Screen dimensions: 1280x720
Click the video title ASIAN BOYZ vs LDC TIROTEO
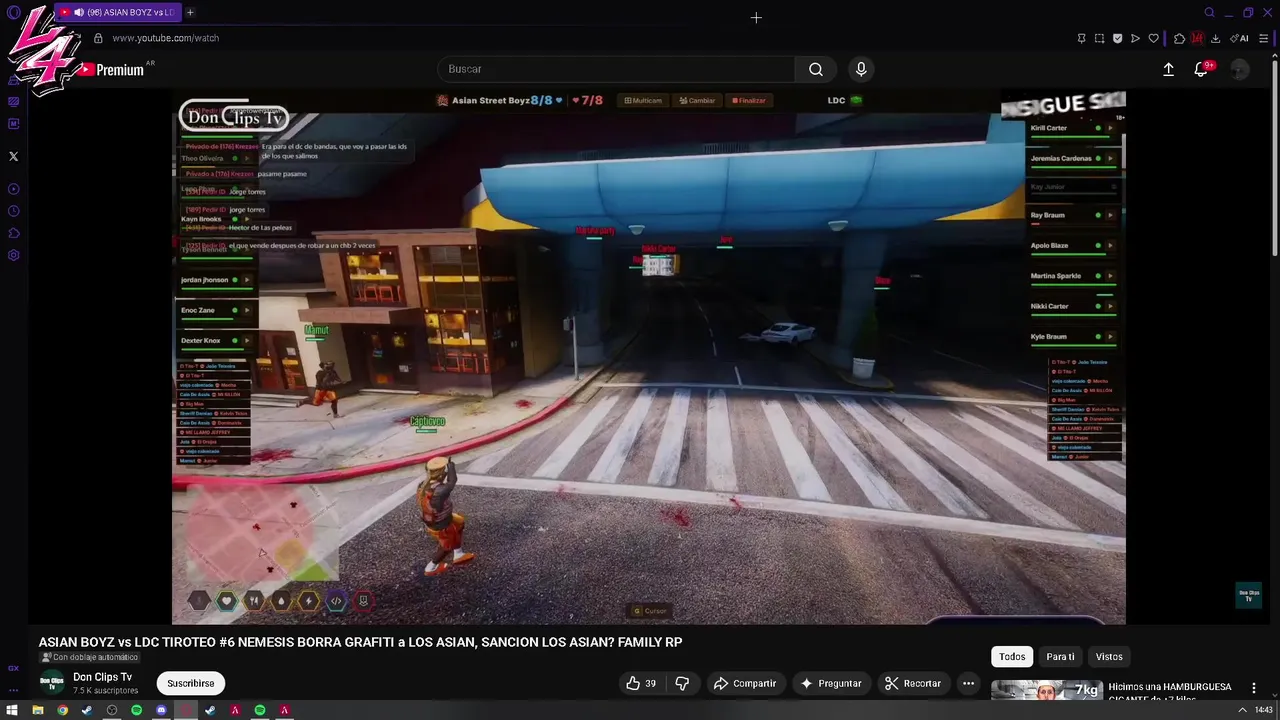tap(360, 642)
